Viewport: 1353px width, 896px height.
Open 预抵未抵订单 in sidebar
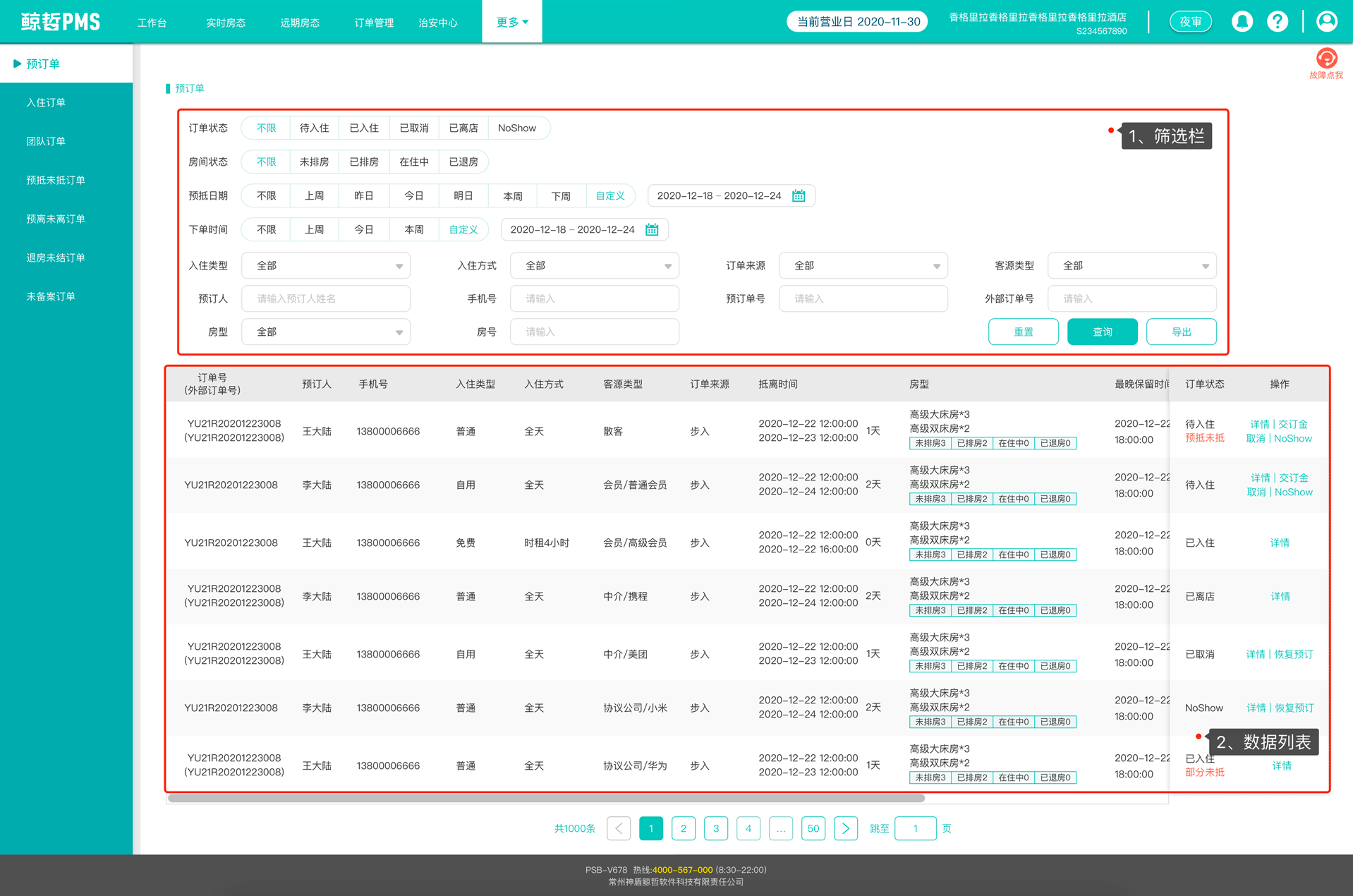pyautogui.click(x=66, y=180)
